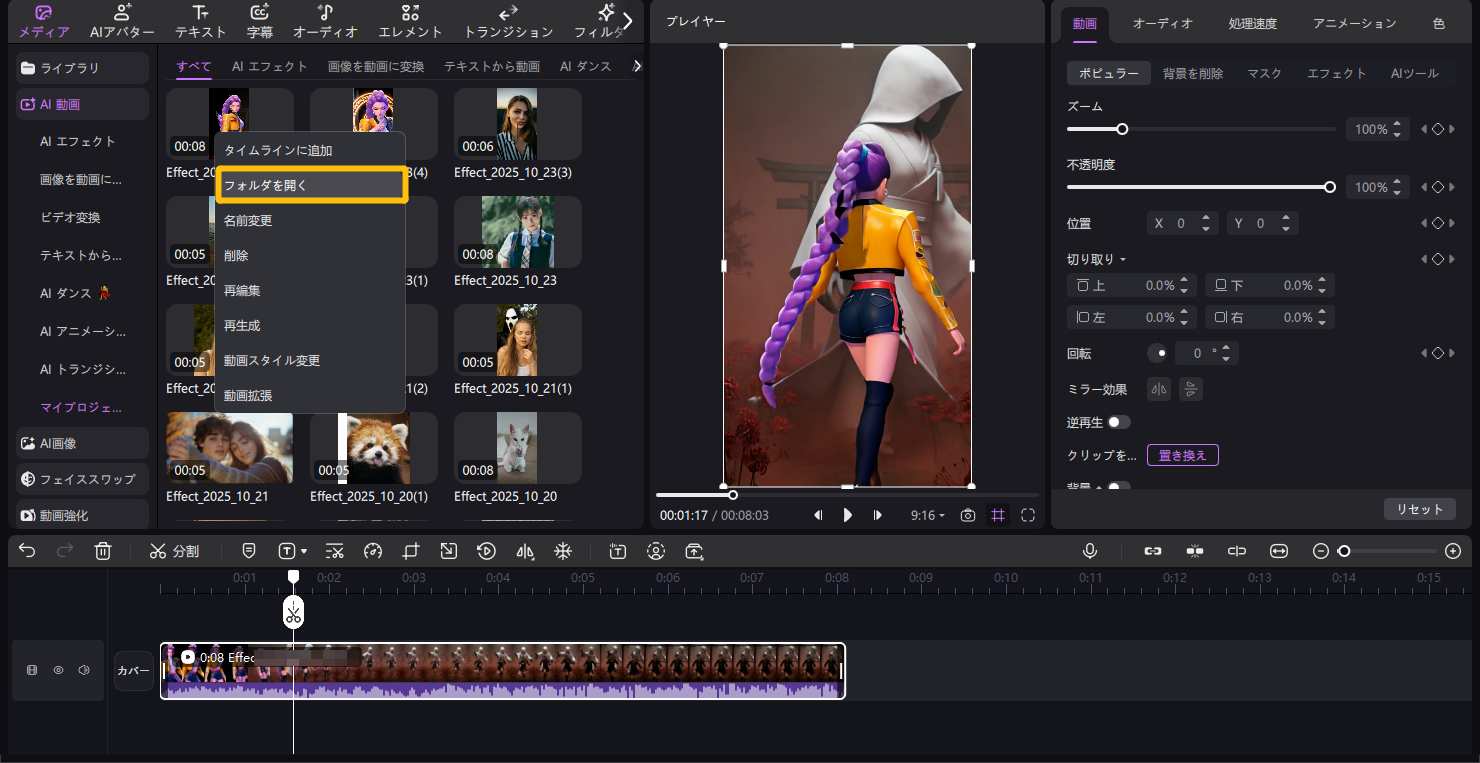This screenshot has height=763, width=1480.
Task: Click the freeze frame snowflake icon
Action: pos(563,551)
